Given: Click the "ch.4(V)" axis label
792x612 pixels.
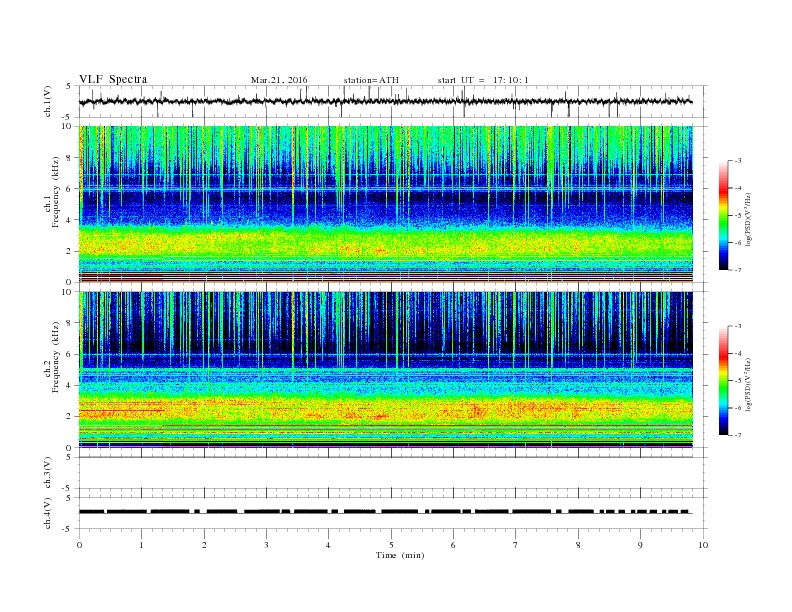Looking at the screenshot, I should [48, 513].
